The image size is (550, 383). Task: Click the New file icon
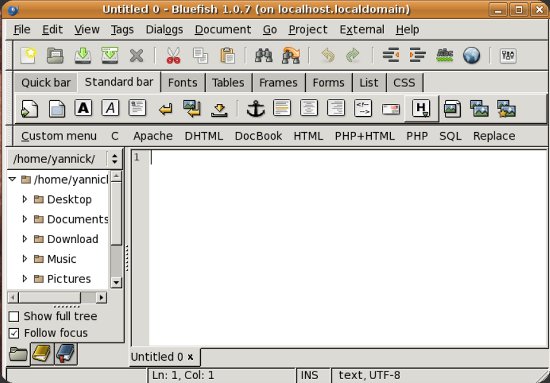pyautogui.click(x=28, y=55)
